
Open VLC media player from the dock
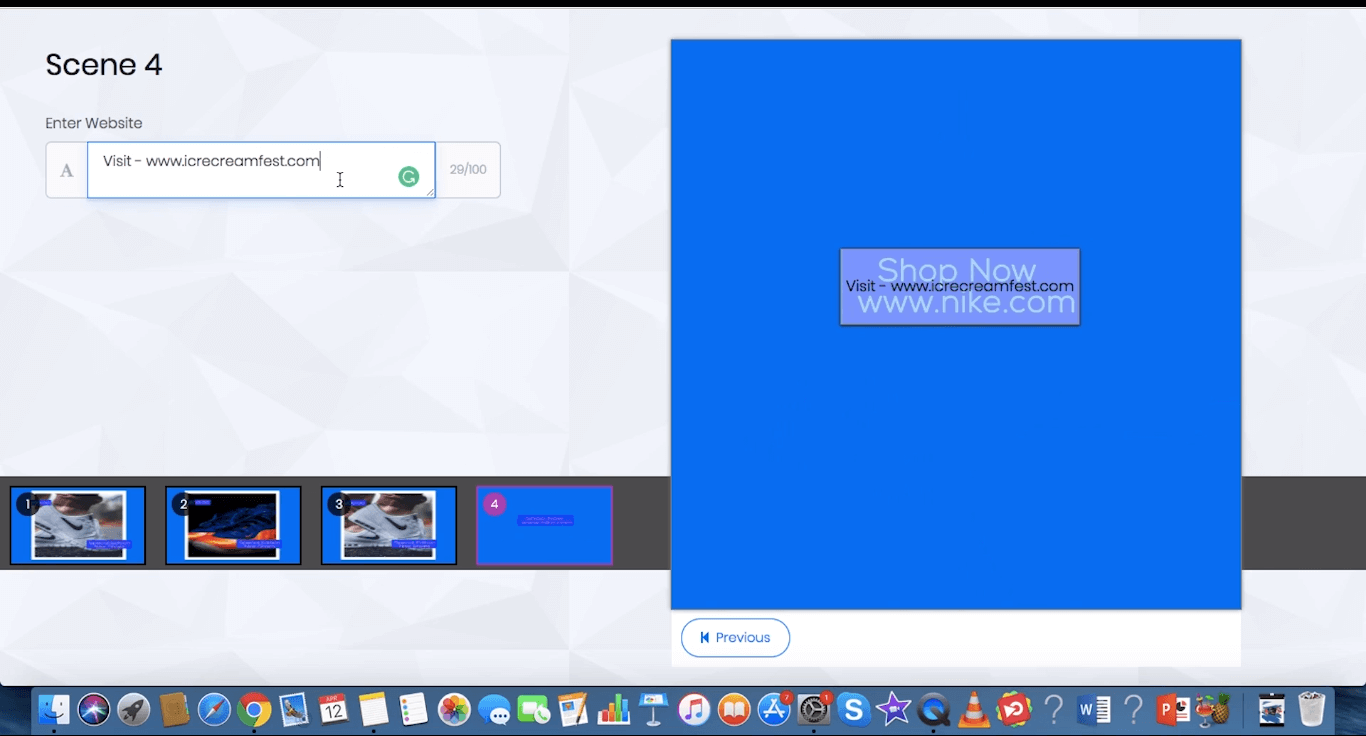[973, 710]
